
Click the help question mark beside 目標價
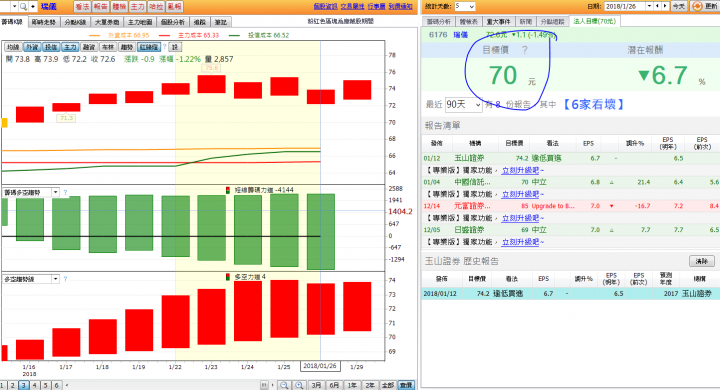525,50
